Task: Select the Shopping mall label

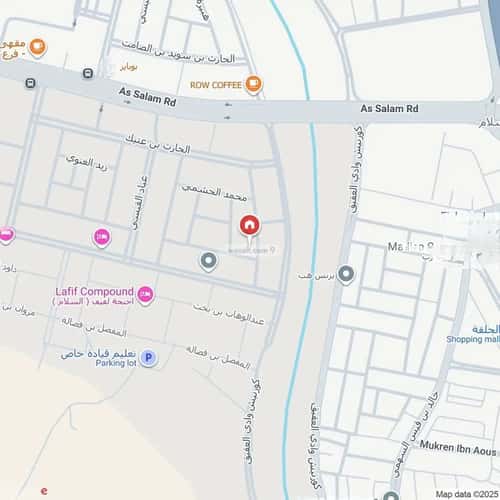Action: tap(473, 339)
